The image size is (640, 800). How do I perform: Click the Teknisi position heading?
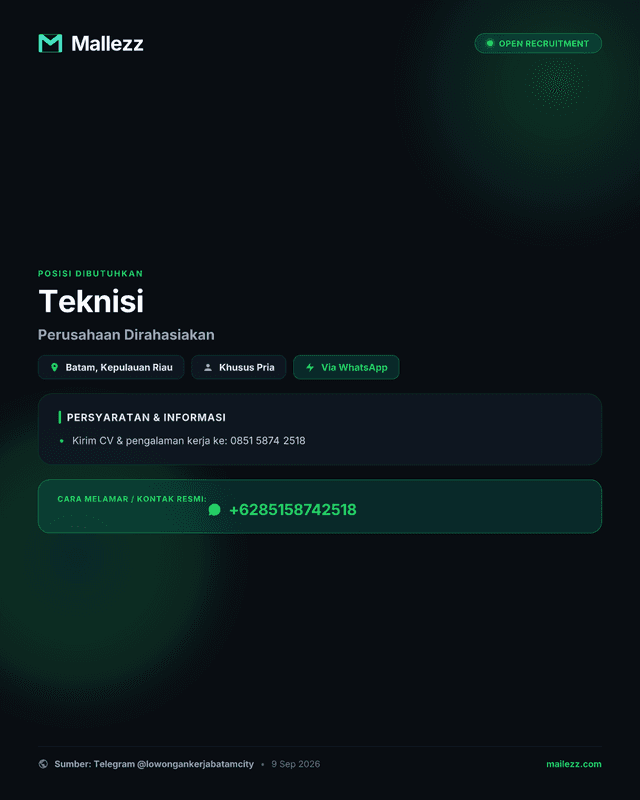click(91, 301)
